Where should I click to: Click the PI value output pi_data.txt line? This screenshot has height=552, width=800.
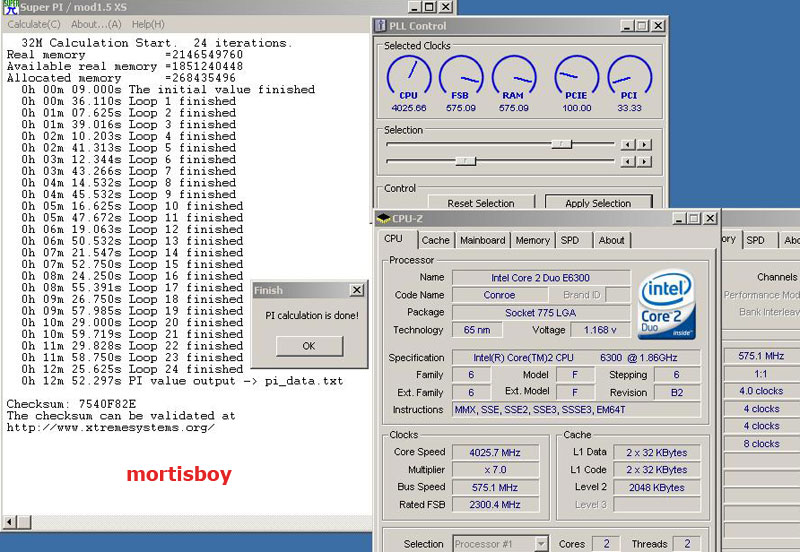(182, 381)
